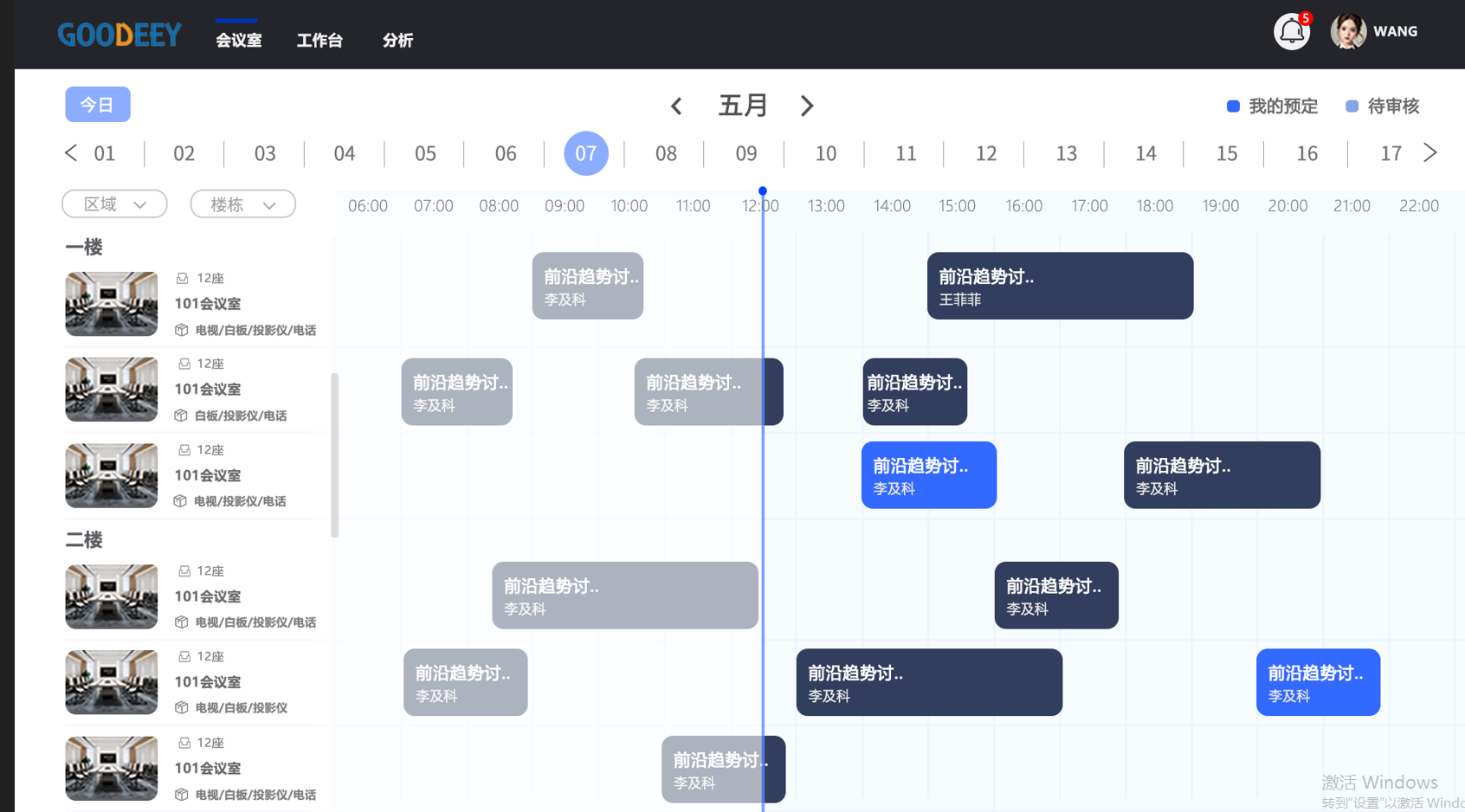
Task: Click the equipment icon before 电视/白板/投影仪/电话
Action: tap(180, 330)
